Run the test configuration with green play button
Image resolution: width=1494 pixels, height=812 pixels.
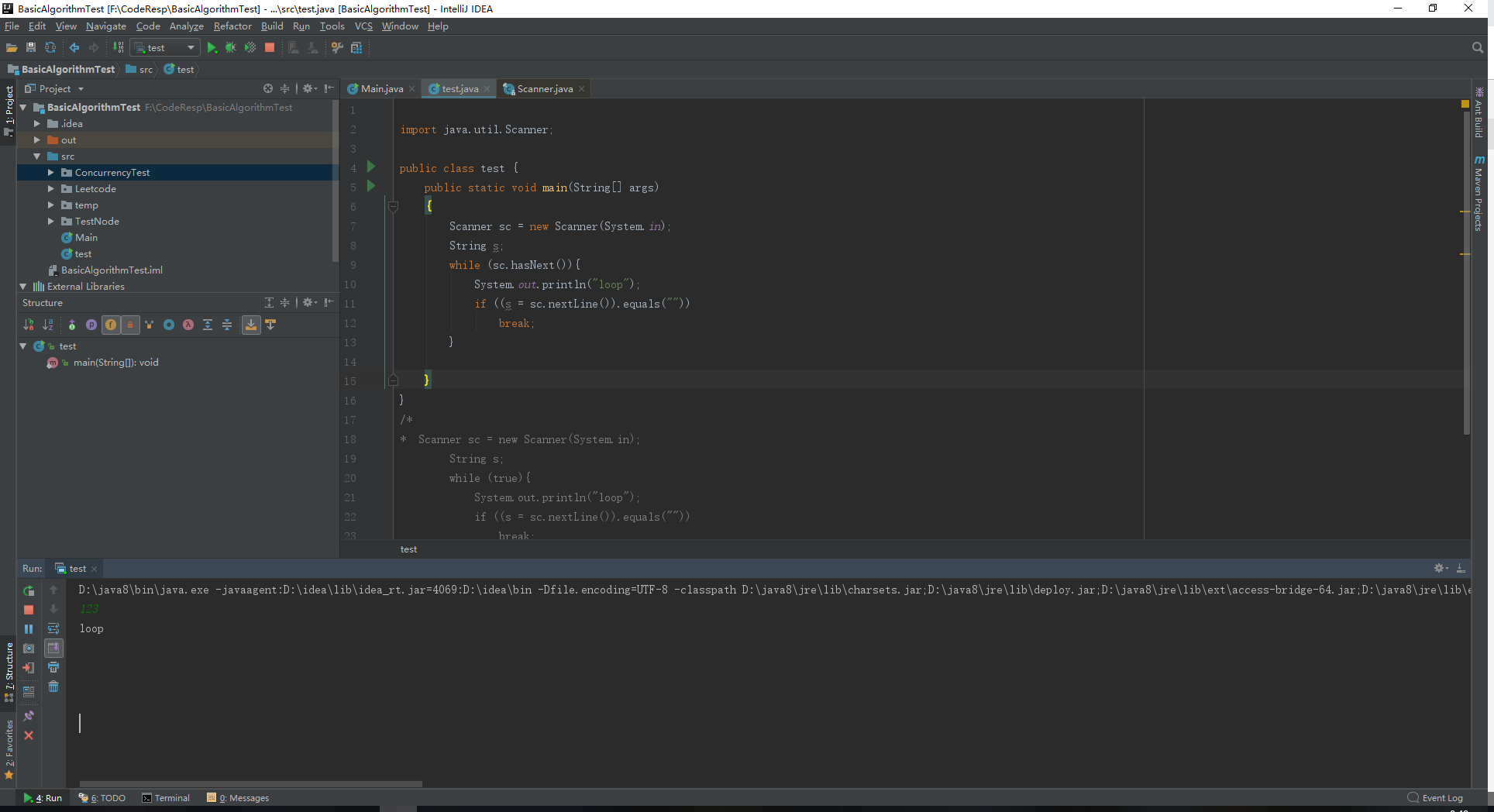(212, 47)
